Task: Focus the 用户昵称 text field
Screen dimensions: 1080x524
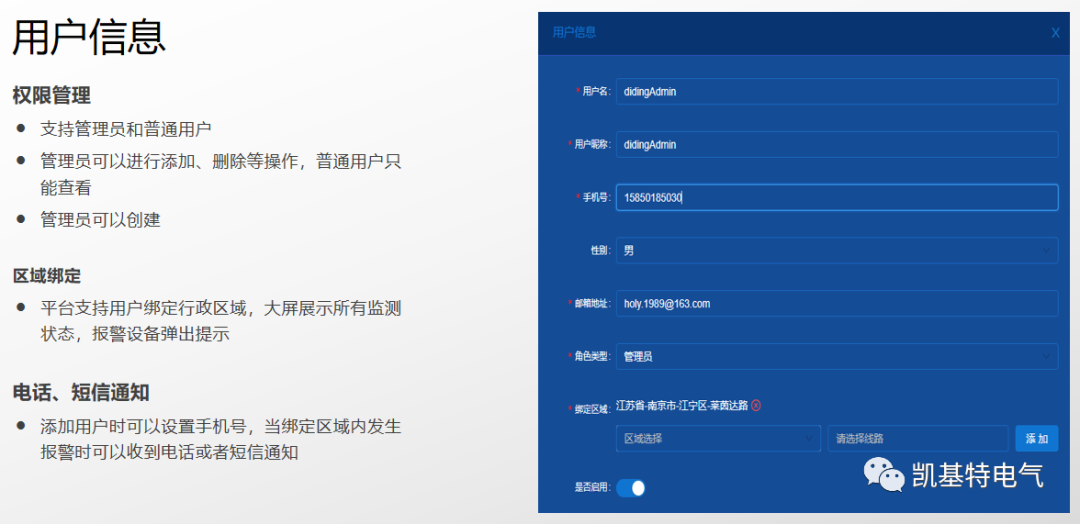Action: point(836,144)
